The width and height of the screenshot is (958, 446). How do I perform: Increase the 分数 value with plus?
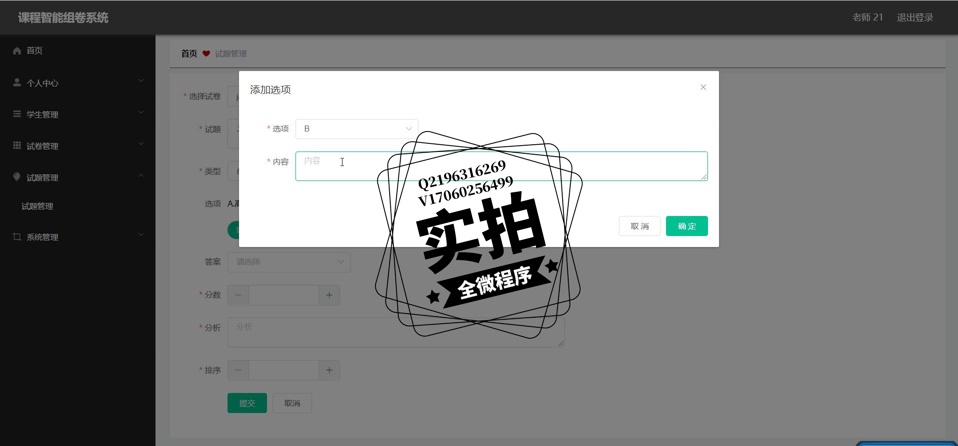click(329, 295)
